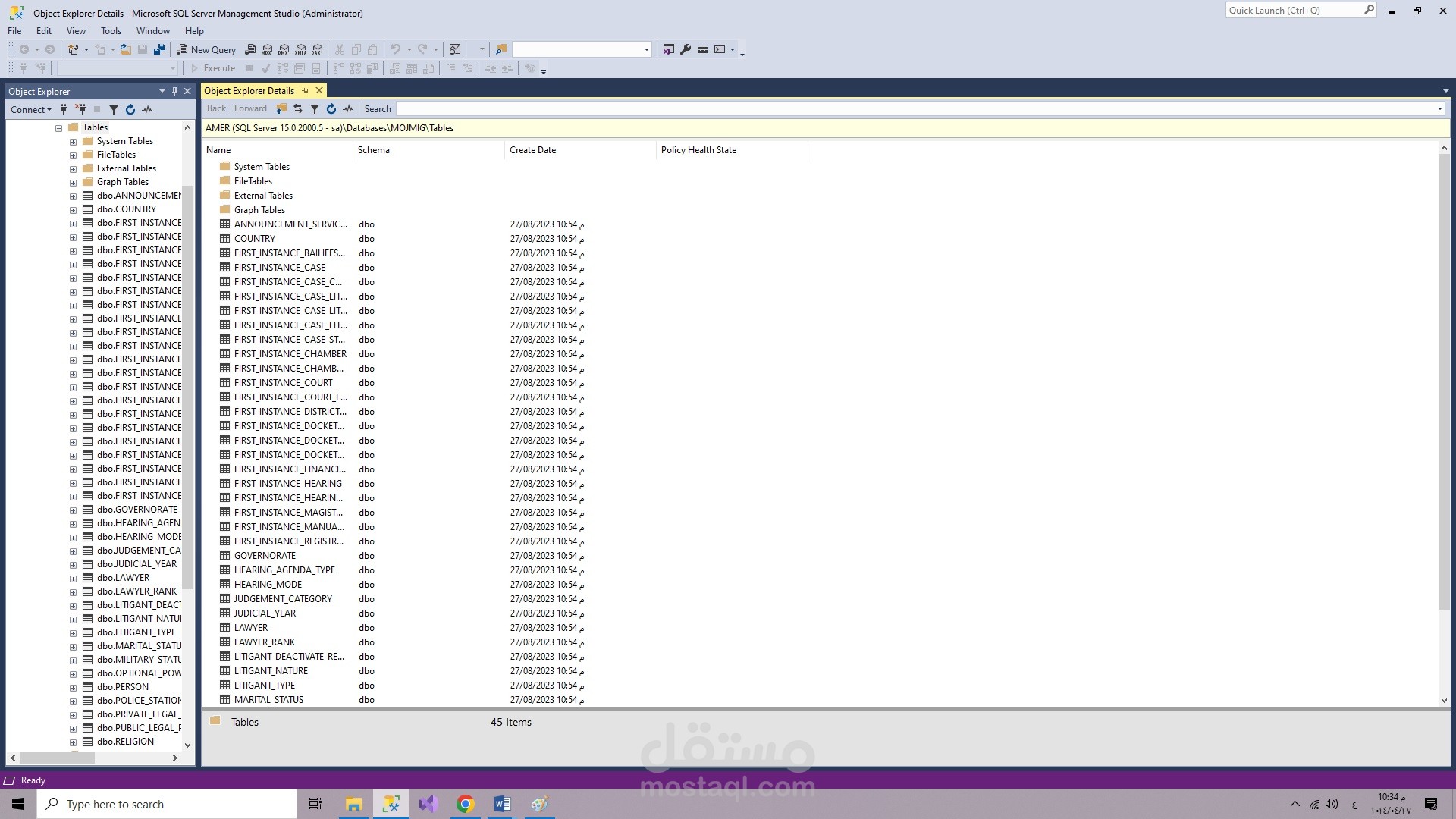Open the Connect dropdown in Object Explorer

[x=31, y=109]
